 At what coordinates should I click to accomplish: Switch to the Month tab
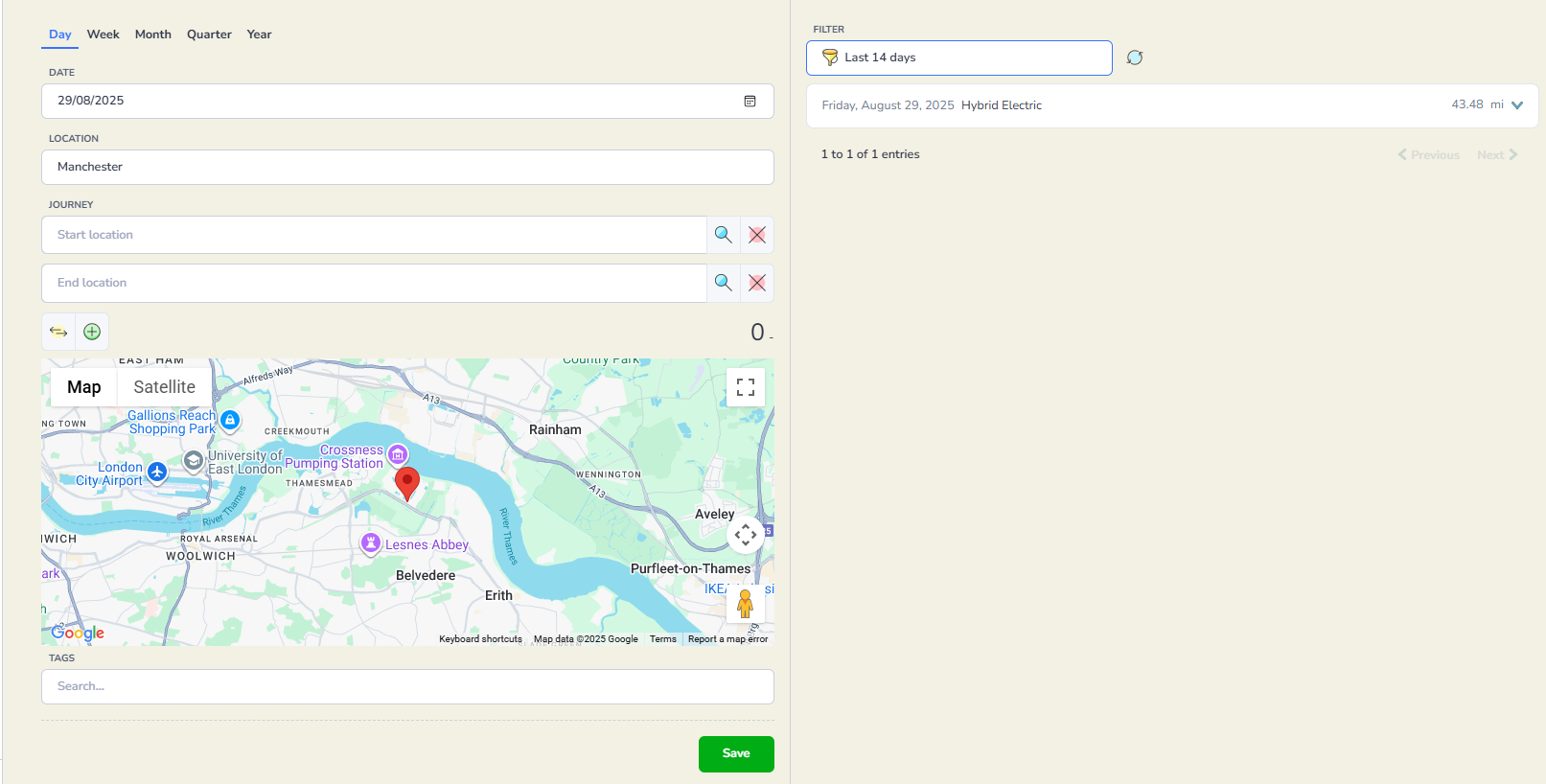(153, 35)
